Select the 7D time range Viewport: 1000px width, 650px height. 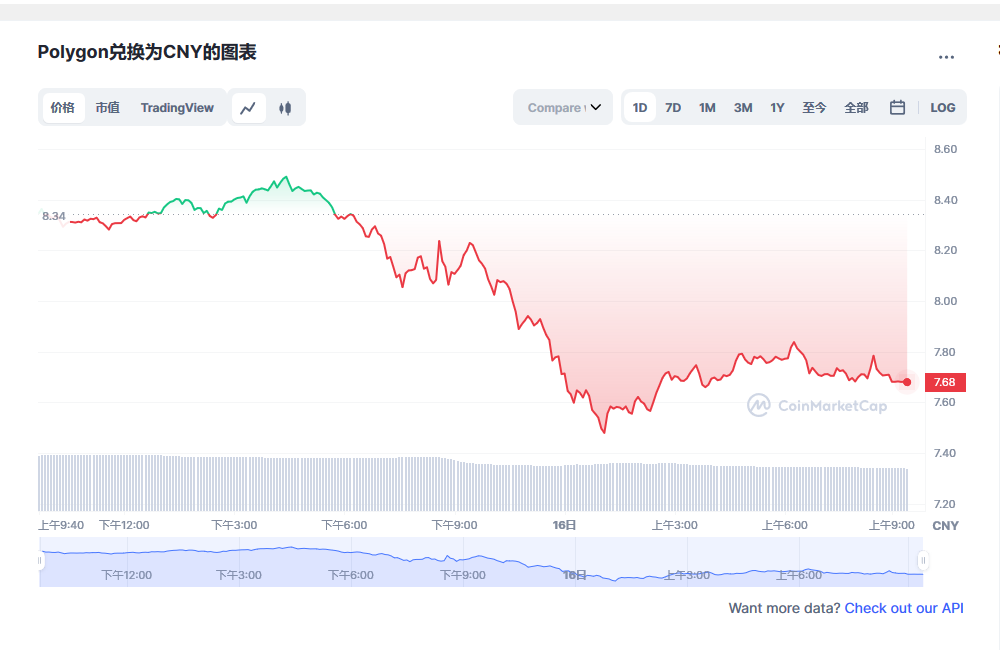673,108
